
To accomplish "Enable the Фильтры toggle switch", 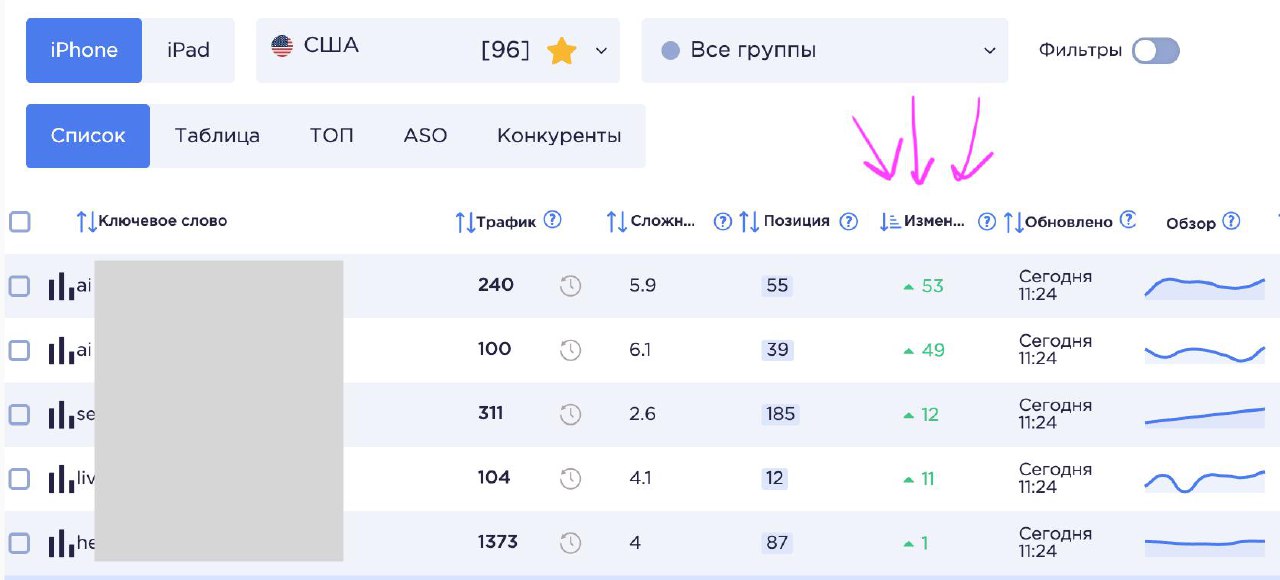I will coord(1156,48).
